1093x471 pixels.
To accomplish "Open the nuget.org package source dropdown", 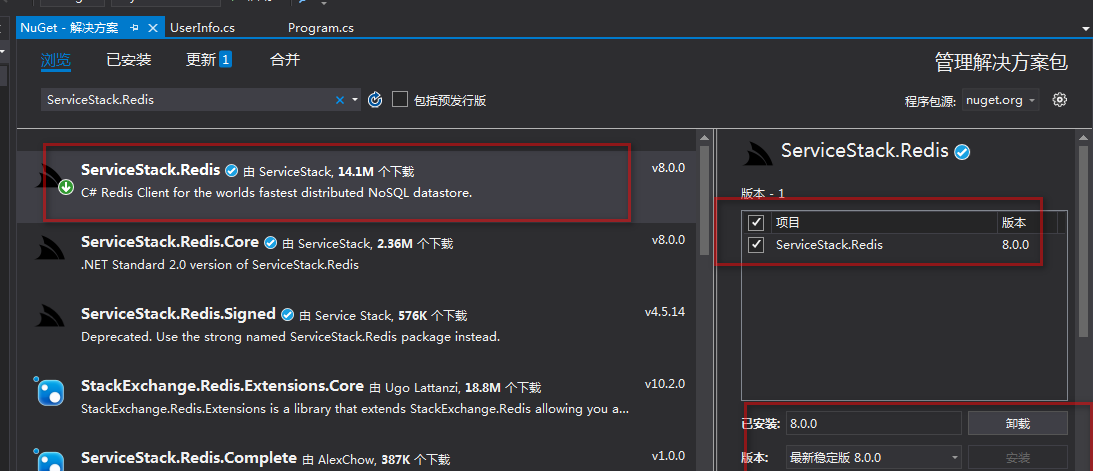I will click(1000, 100).
